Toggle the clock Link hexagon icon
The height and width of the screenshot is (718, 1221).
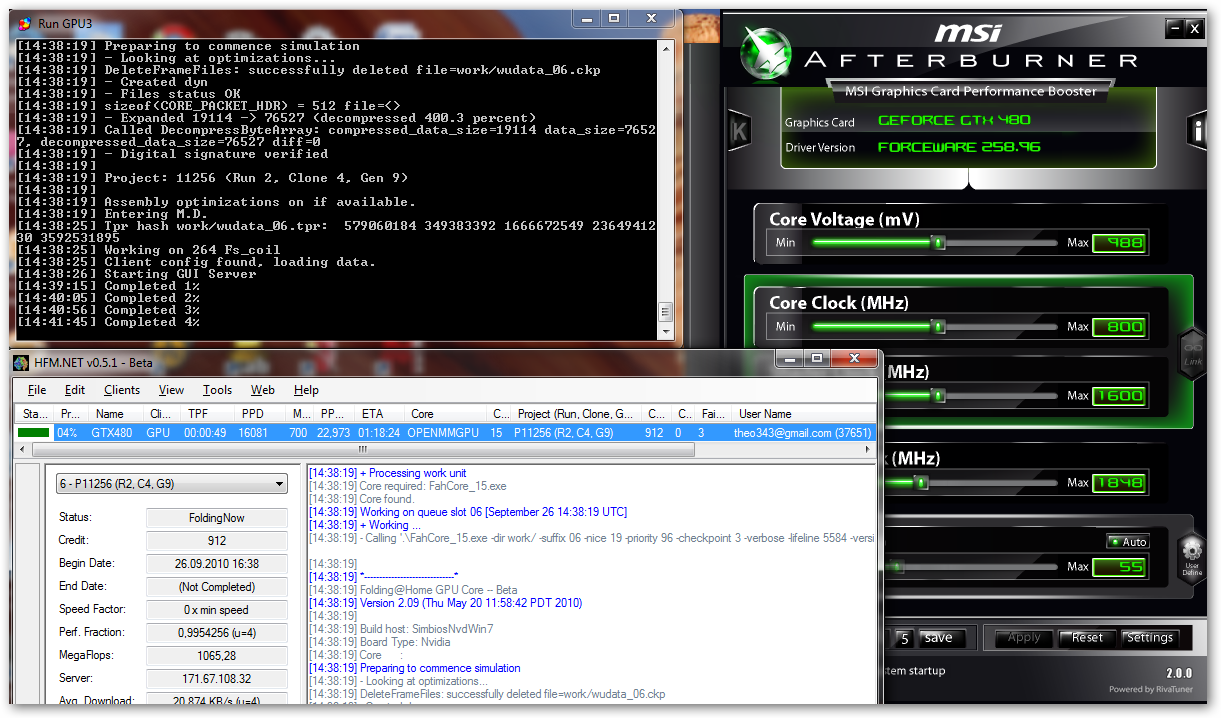tap(1193, 352)
